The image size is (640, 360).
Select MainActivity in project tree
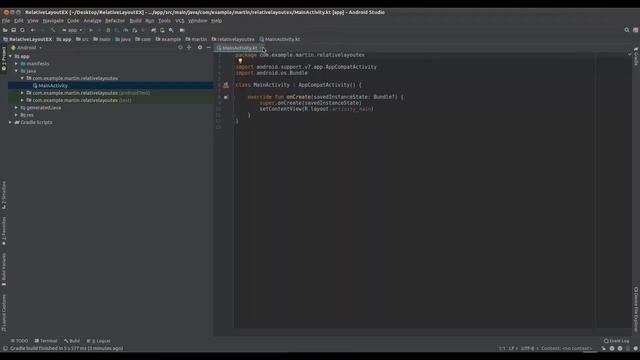[x=53, y=86]
